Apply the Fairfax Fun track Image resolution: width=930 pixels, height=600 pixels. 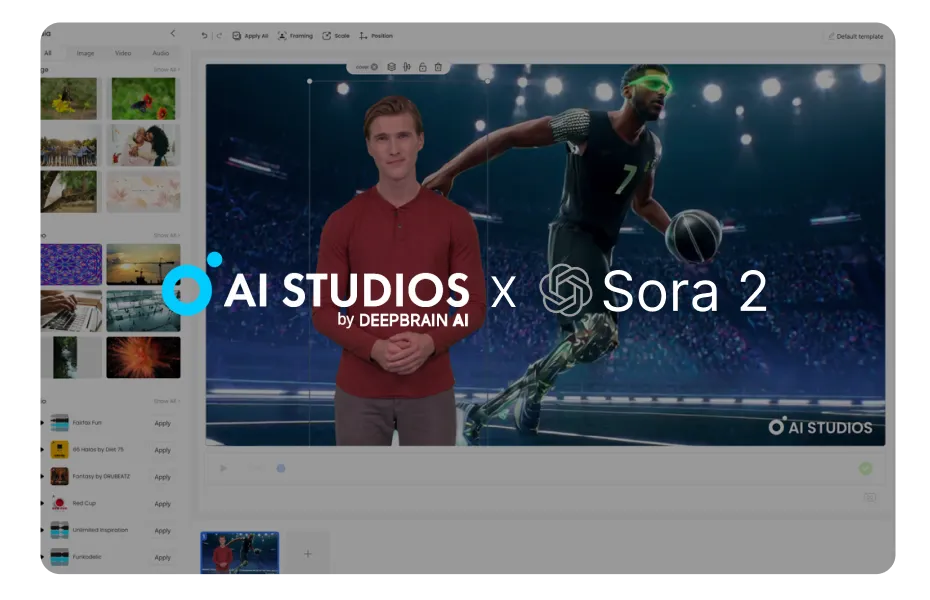coord(163,423)
